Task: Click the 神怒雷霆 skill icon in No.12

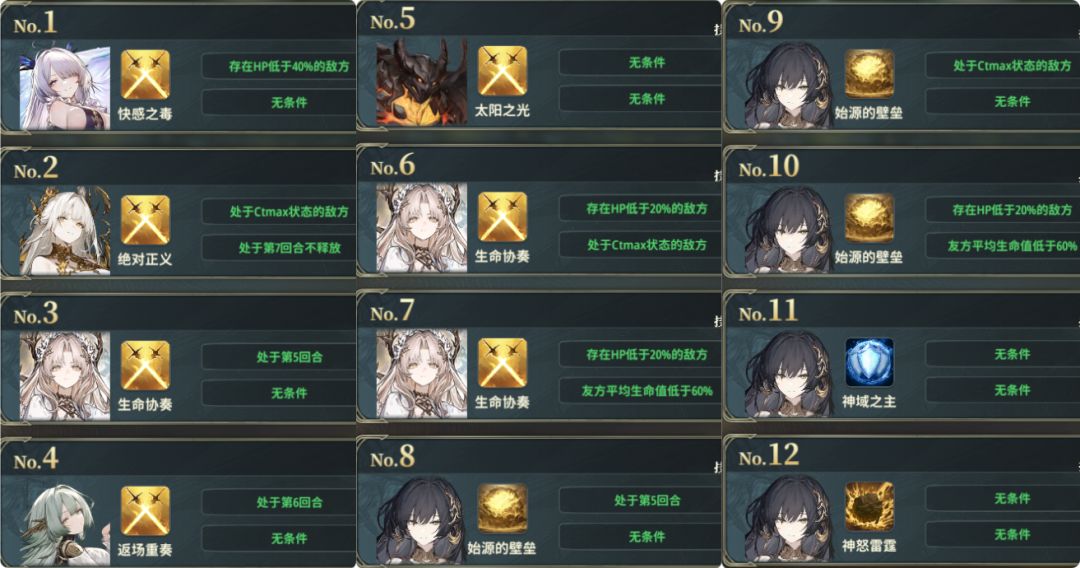Action: click(869, 507)
